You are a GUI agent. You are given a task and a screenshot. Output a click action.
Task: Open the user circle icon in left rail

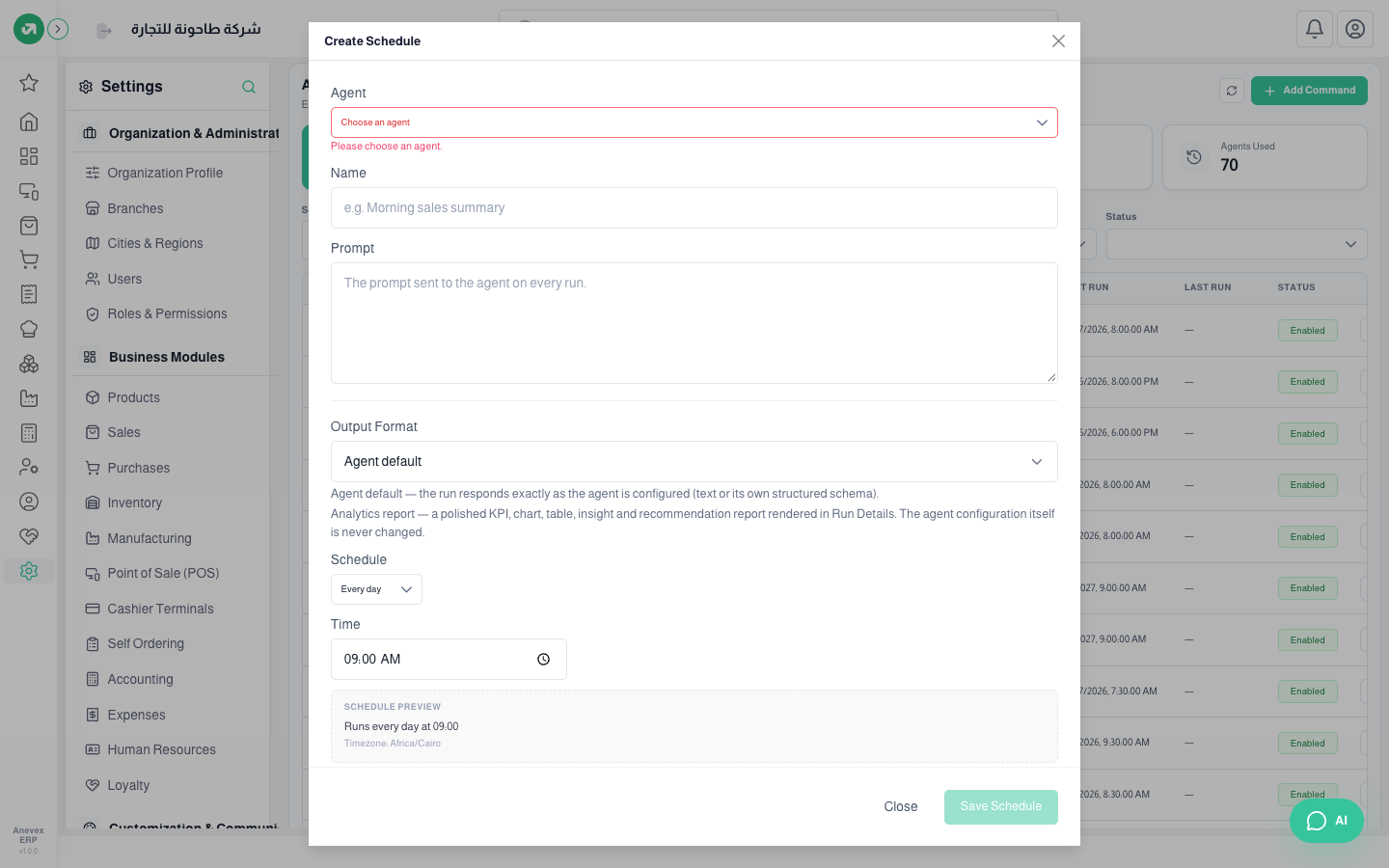coord(29,502)
